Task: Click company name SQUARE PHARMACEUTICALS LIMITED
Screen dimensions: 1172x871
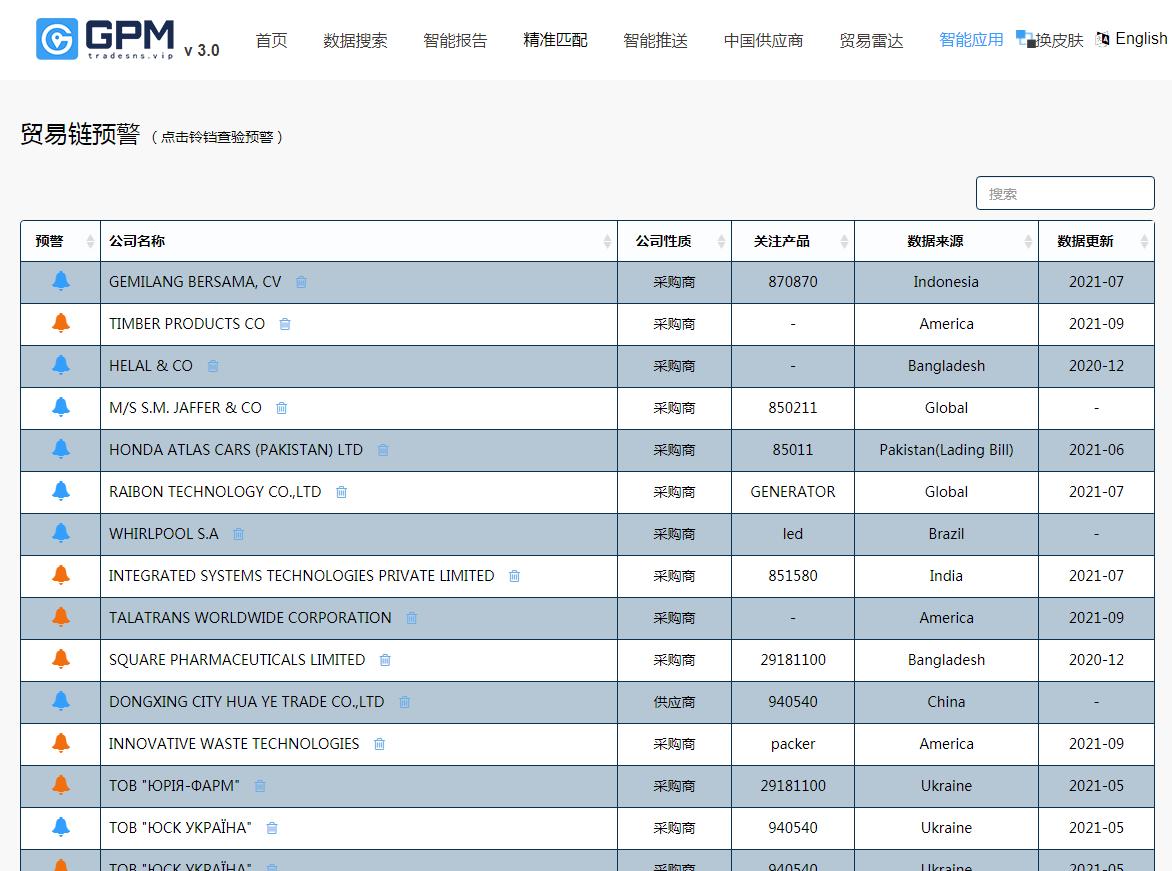Action: point(237,659)
